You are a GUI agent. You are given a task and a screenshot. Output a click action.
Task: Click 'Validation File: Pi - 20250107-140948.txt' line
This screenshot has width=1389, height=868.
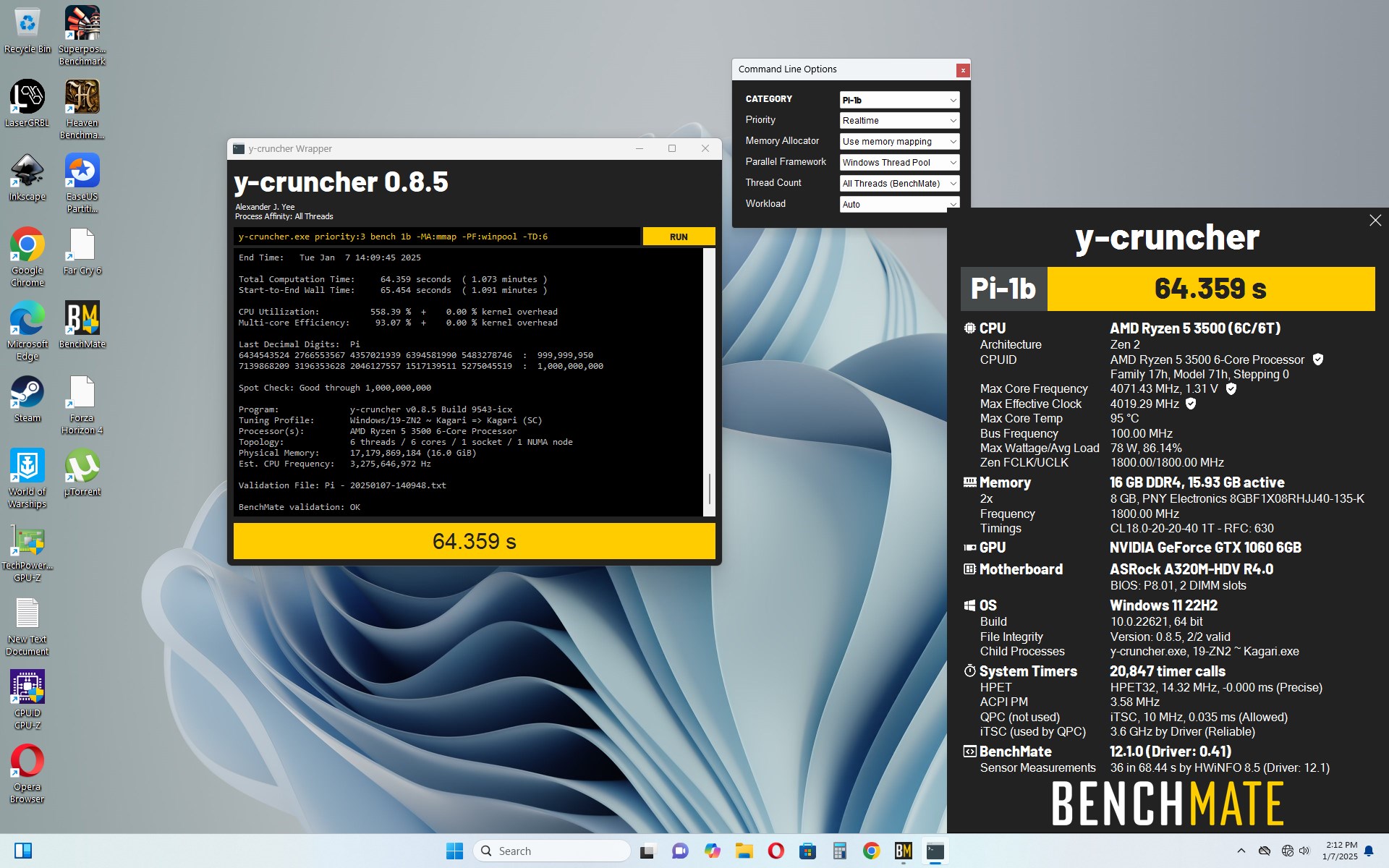(x=342, y=485)
